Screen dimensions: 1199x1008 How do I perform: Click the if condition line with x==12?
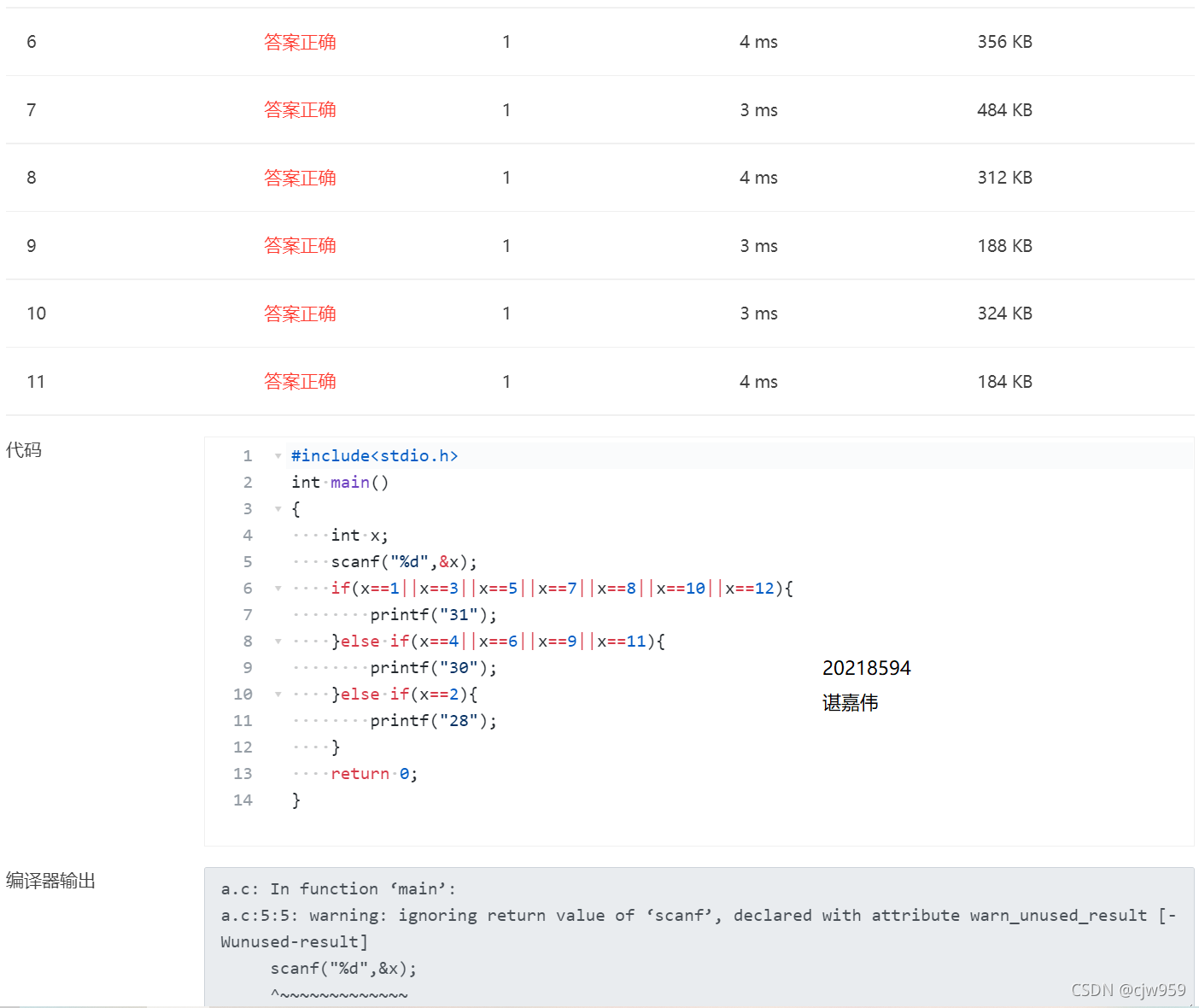(x=562, y=589)
